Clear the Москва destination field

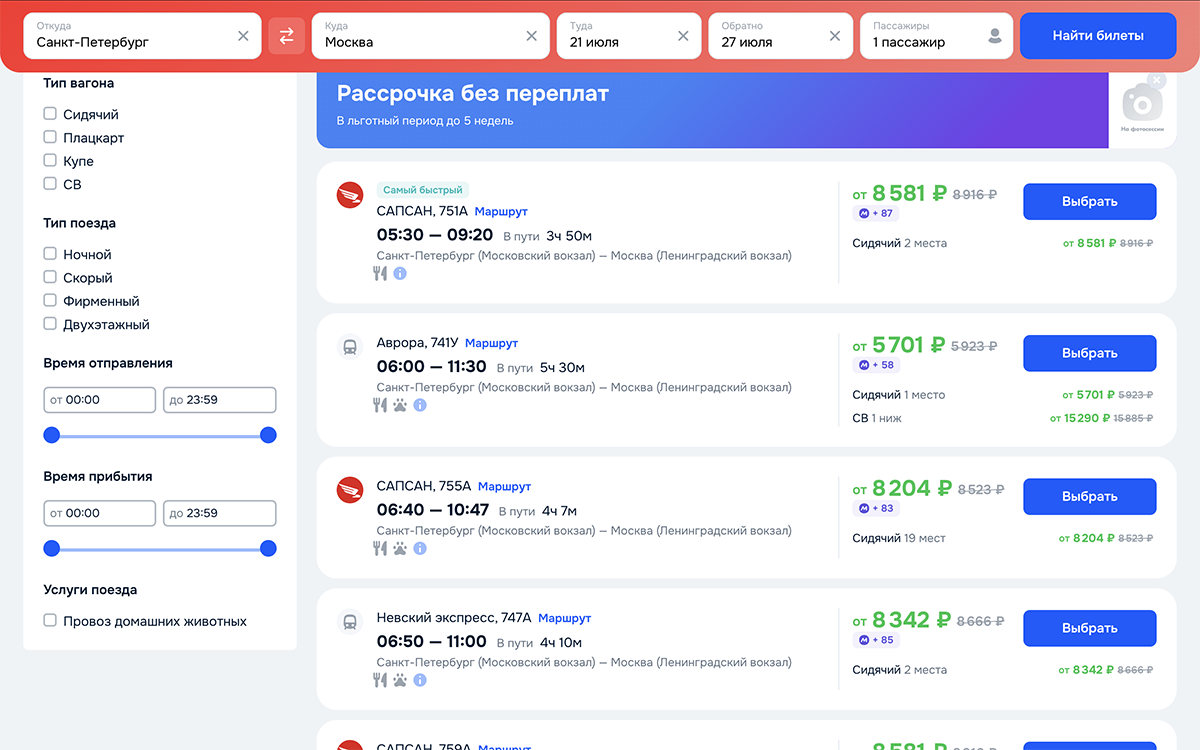pos(531,36)
